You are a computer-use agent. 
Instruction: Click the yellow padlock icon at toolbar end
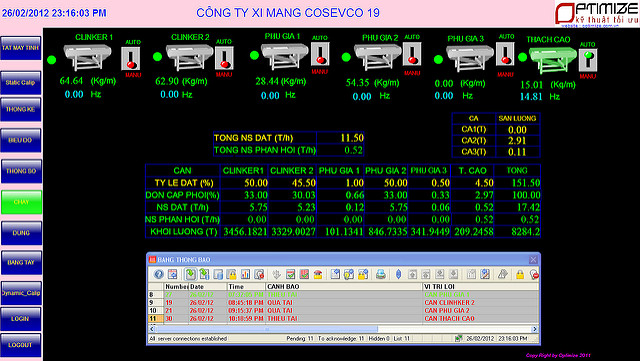pos(520,274)
